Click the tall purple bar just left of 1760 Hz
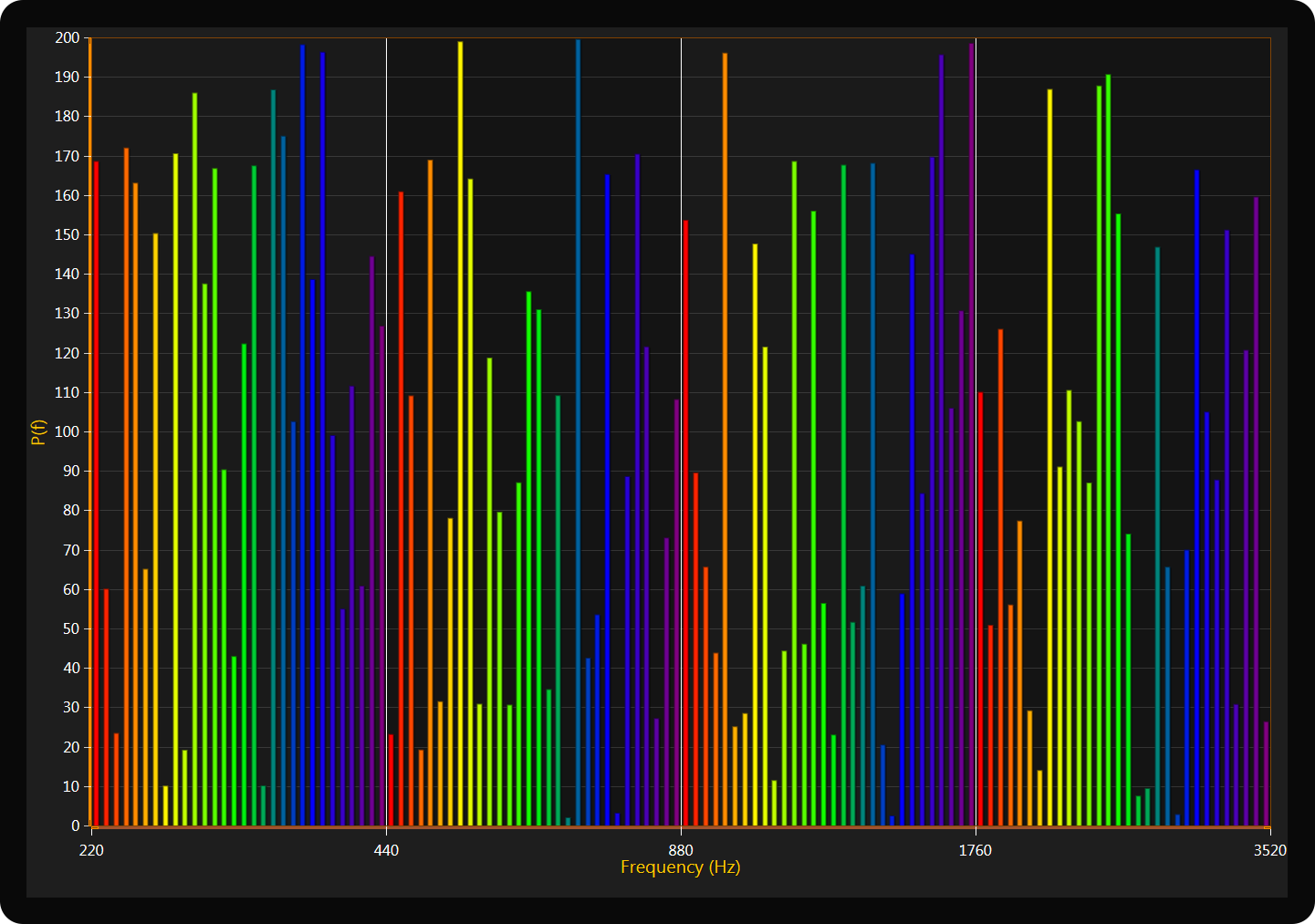Image resolution: width=1315 pixels, height=924 pixels. (x=971, y=433)
